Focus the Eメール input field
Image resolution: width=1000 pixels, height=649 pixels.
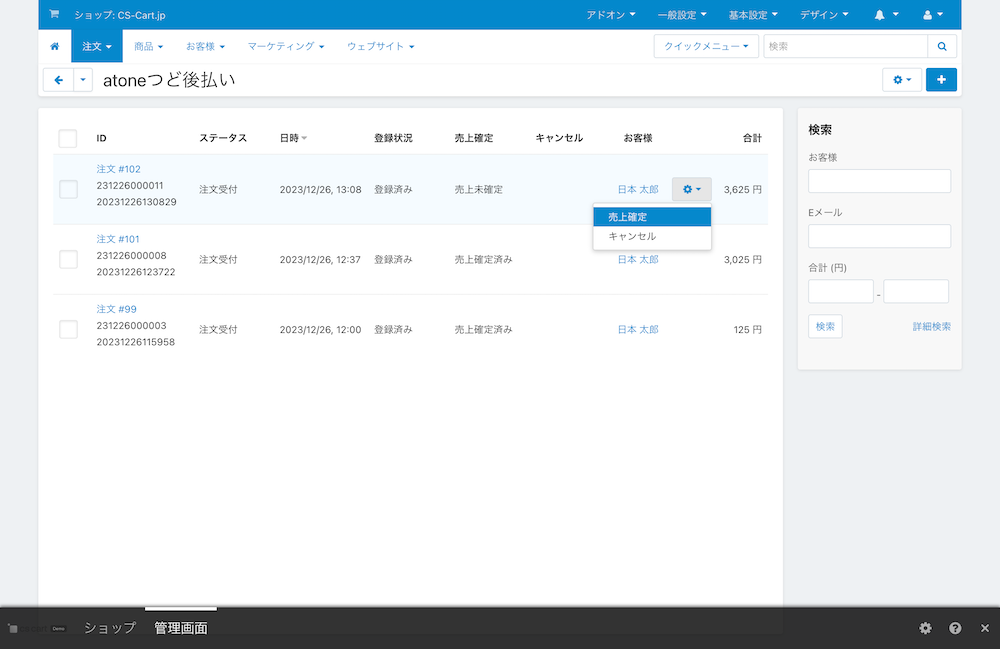879,236
